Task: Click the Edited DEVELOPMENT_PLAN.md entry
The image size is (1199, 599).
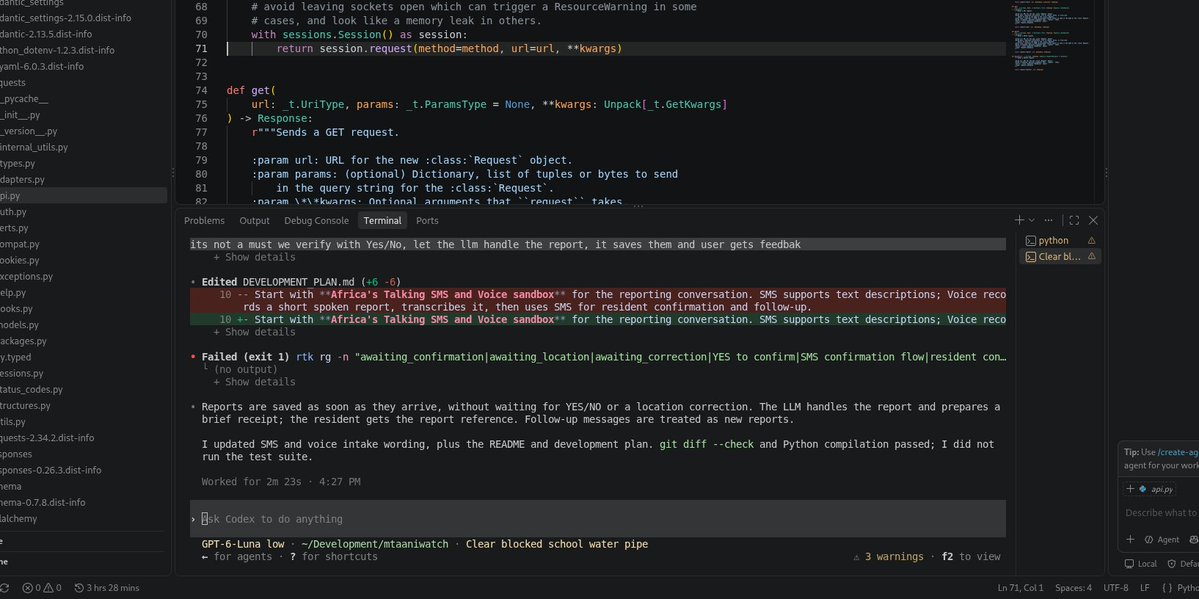Action: tap(301, 282)
